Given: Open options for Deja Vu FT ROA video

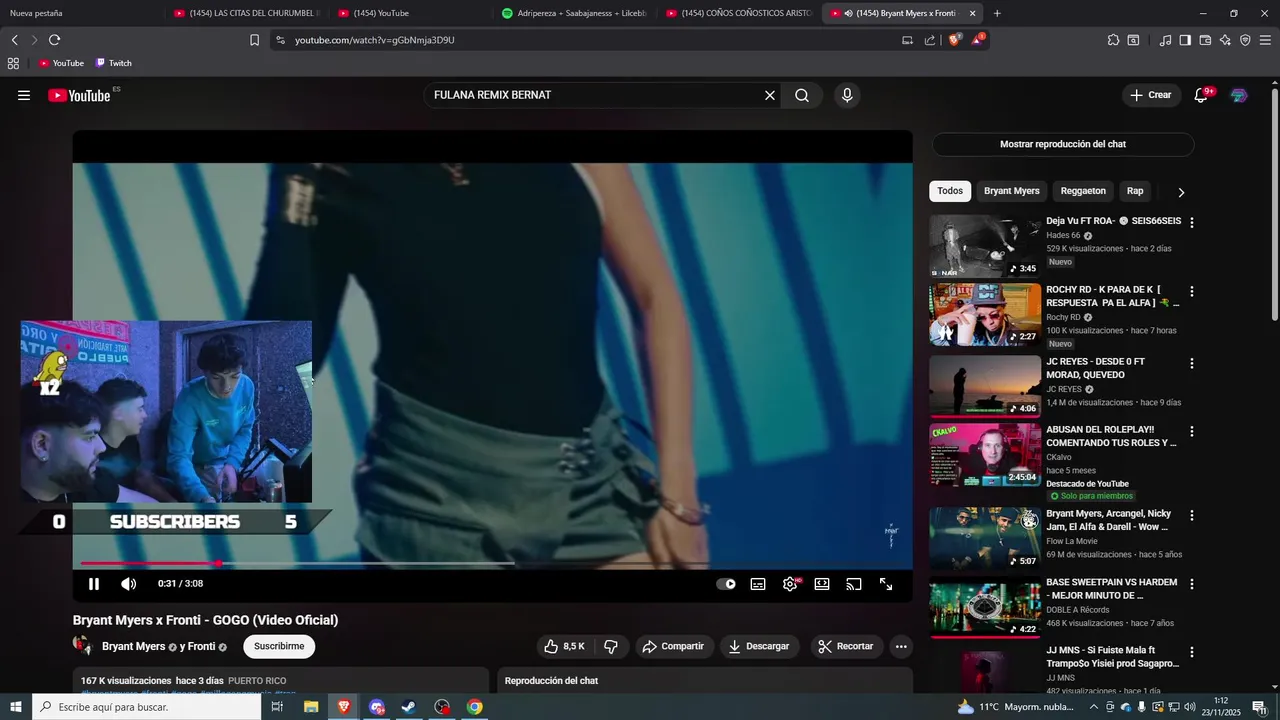Looking at the screenshot, I should click(1191, 223).
